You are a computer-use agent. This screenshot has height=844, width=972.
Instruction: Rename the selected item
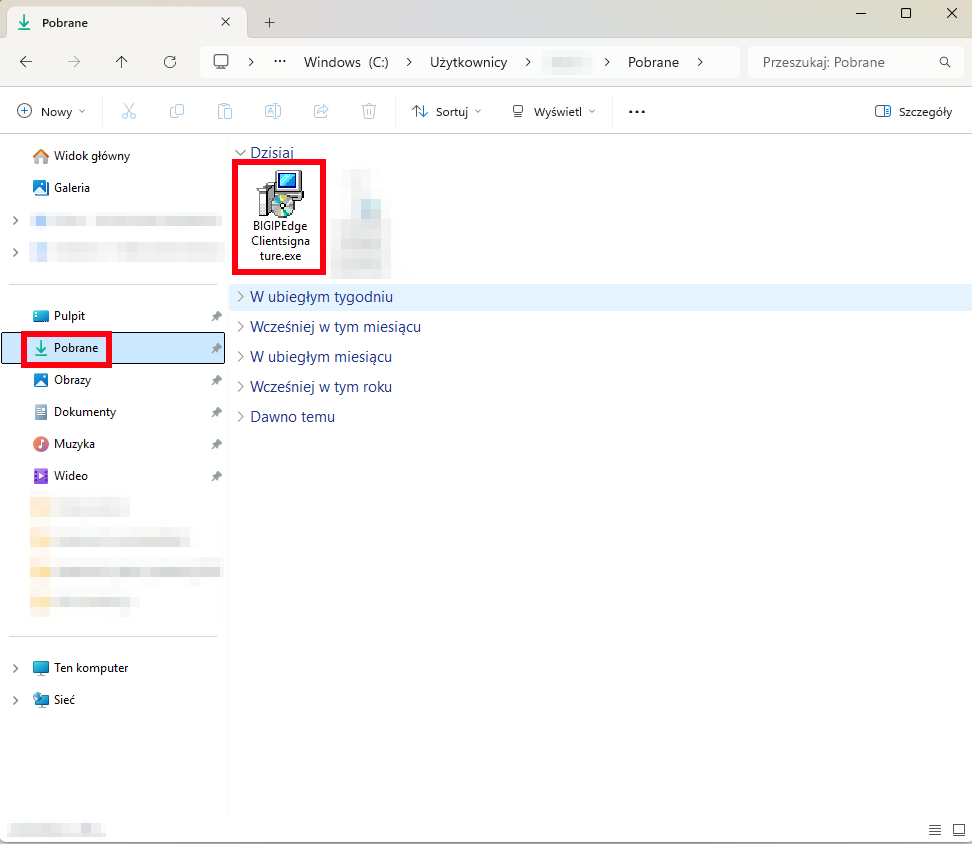273,112
